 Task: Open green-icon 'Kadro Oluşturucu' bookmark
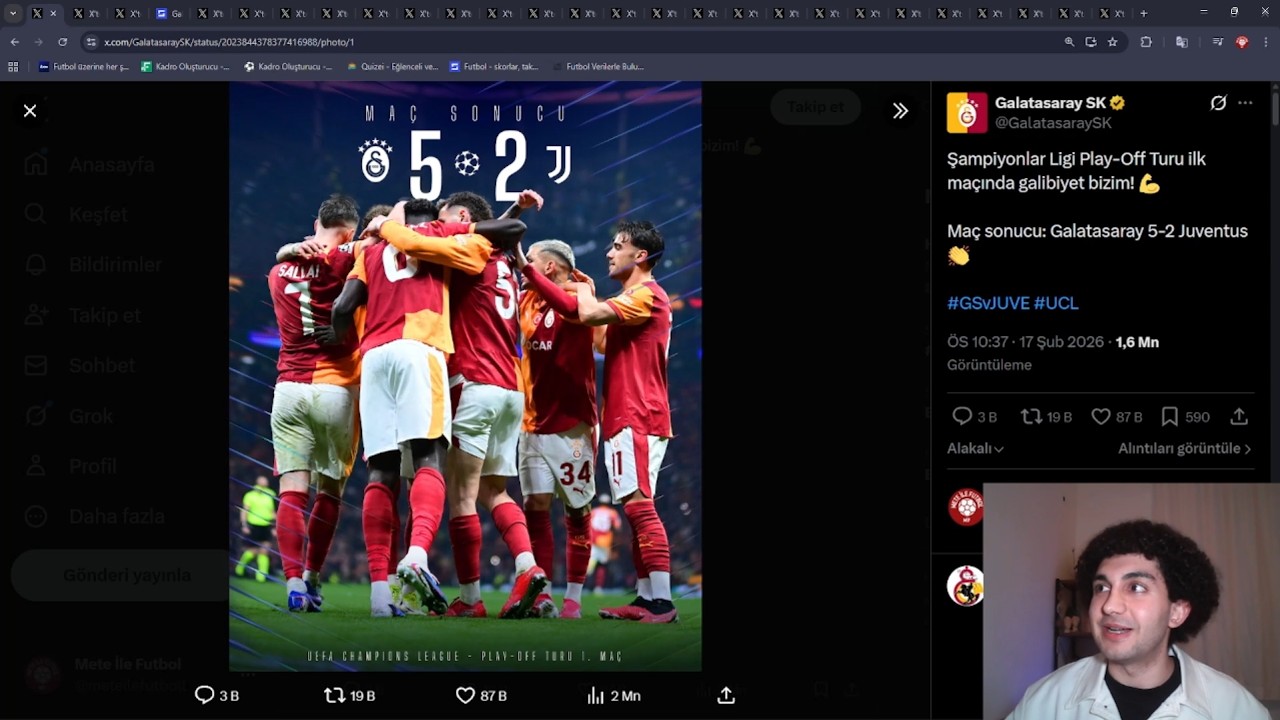[x=185, y=67]
